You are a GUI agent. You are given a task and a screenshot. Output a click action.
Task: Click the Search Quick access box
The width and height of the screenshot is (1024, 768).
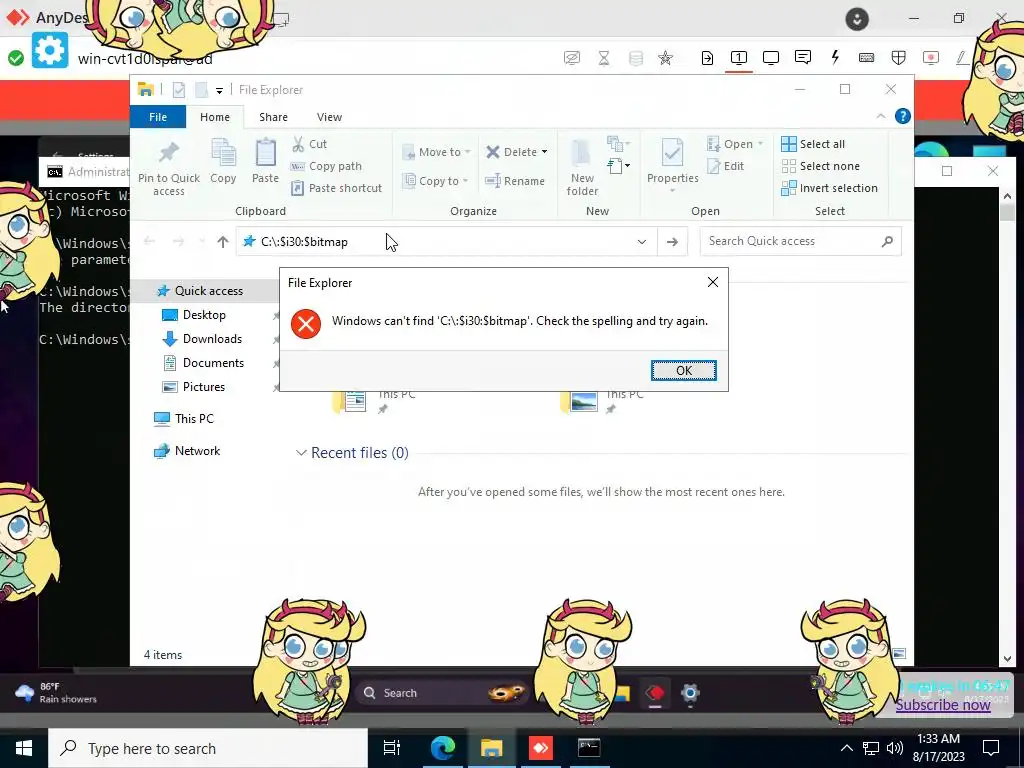pyautogui.click(x=801, y=241)
